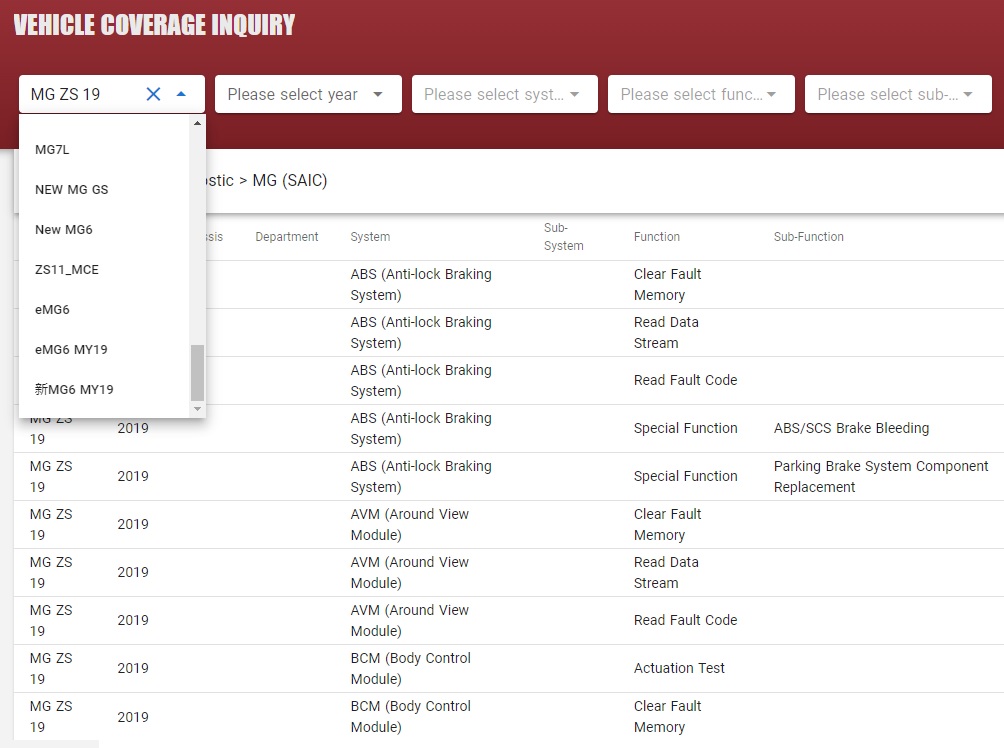
Task: Click AVM Read Fault Code function cell
Action: [685, 621]
